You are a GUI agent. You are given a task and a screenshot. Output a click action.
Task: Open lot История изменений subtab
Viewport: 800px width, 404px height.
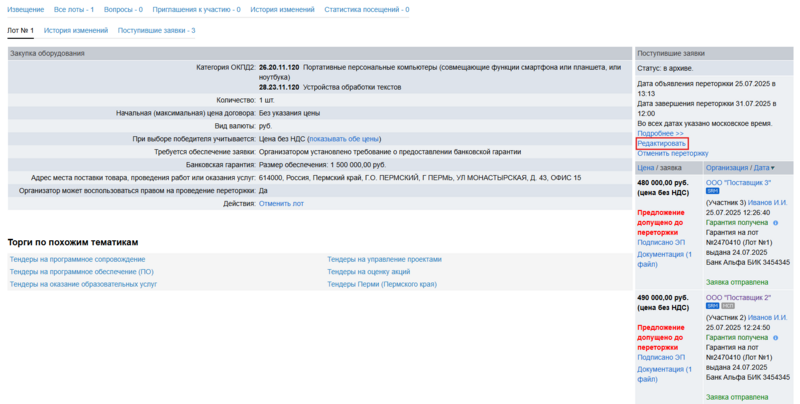pos(76,31)
